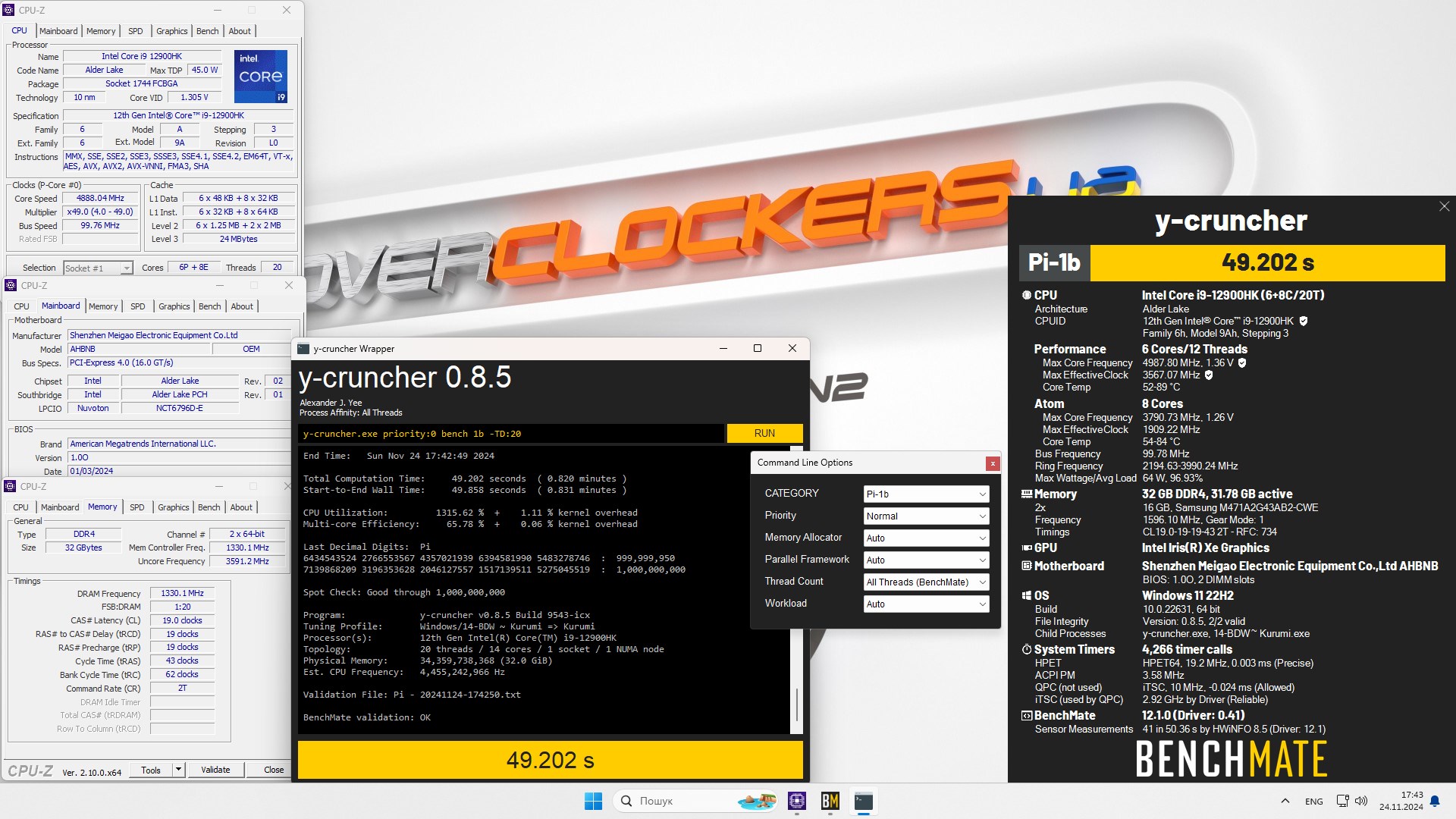Click the verified shield beside CPUID name
Viewport: 1456px width, 819px height.
coord(1304,321)
